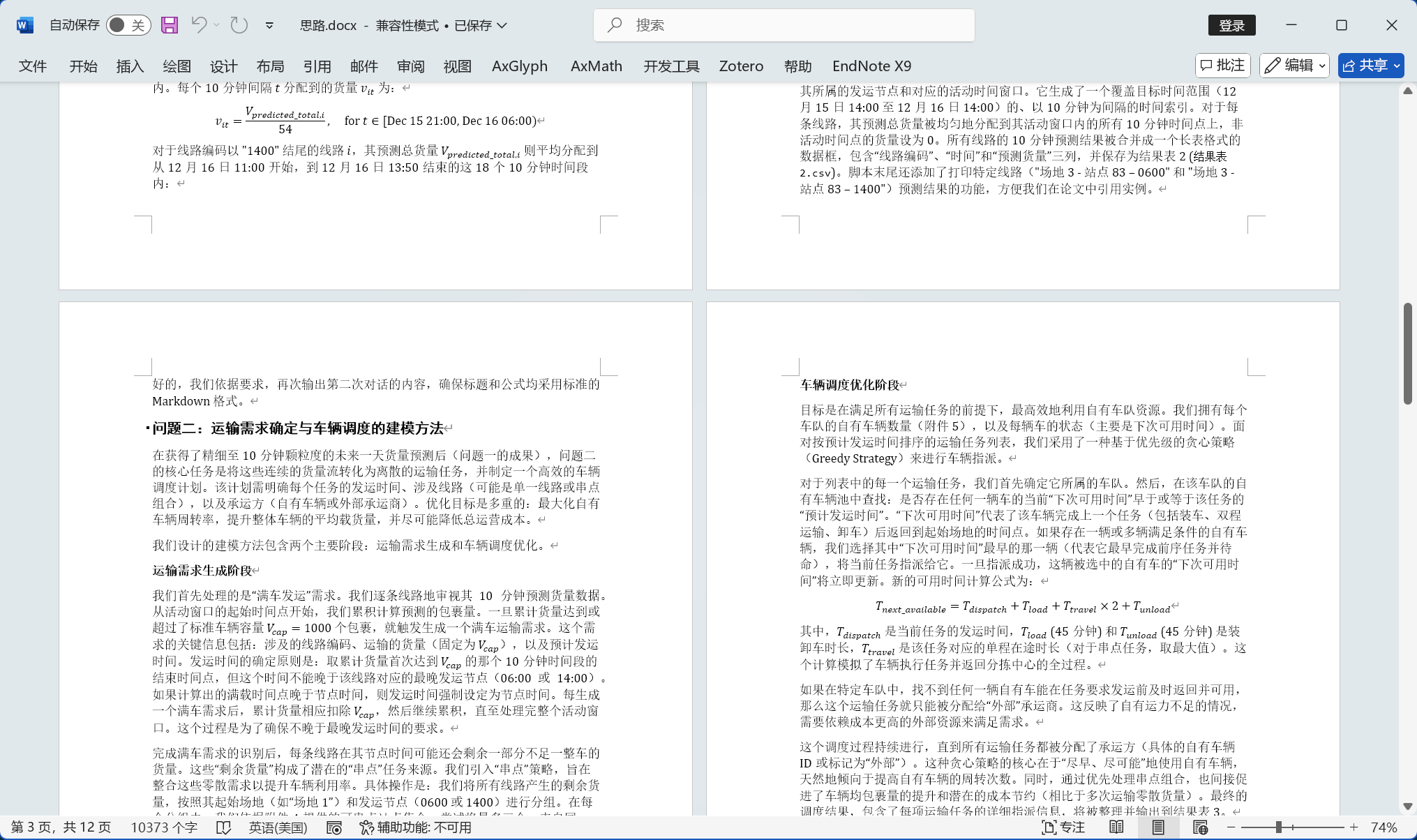Click the spelling check book icon
This screenshot has height=840, width=1417.
223,827
